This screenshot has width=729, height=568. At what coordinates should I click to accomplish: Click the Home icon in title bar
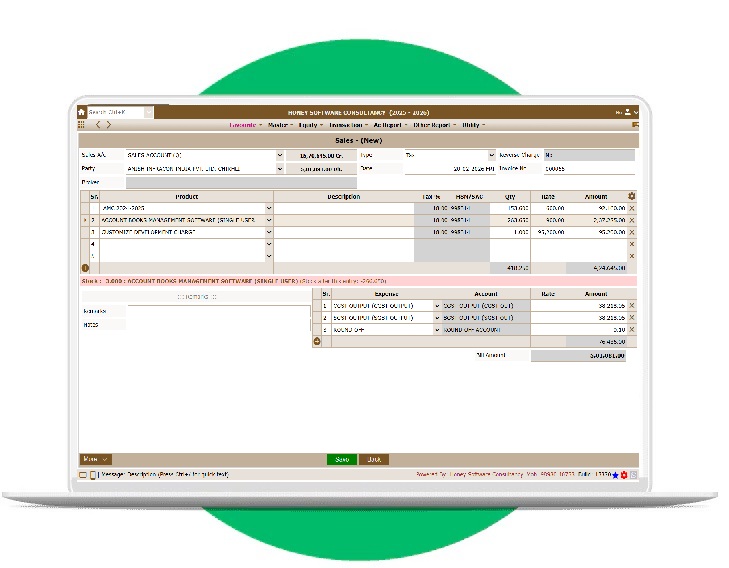(x=82, y=112)
